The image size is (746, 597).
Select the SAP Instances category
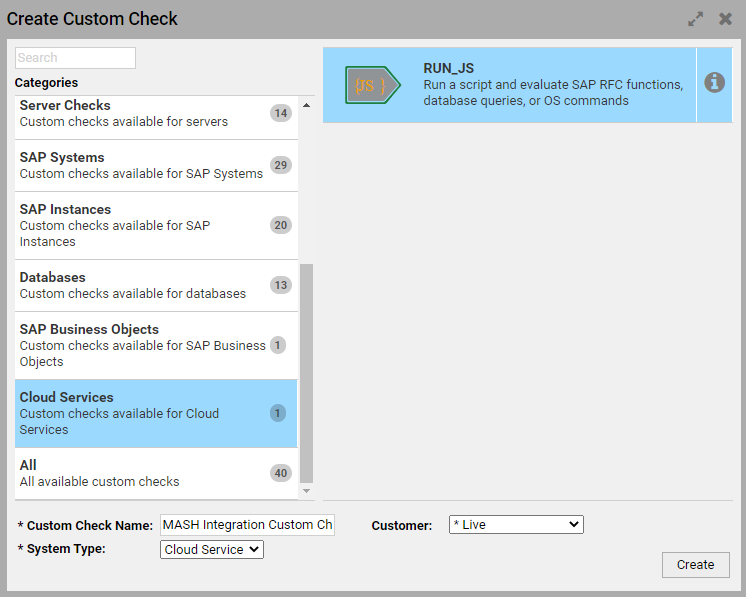tap(140, 225)
